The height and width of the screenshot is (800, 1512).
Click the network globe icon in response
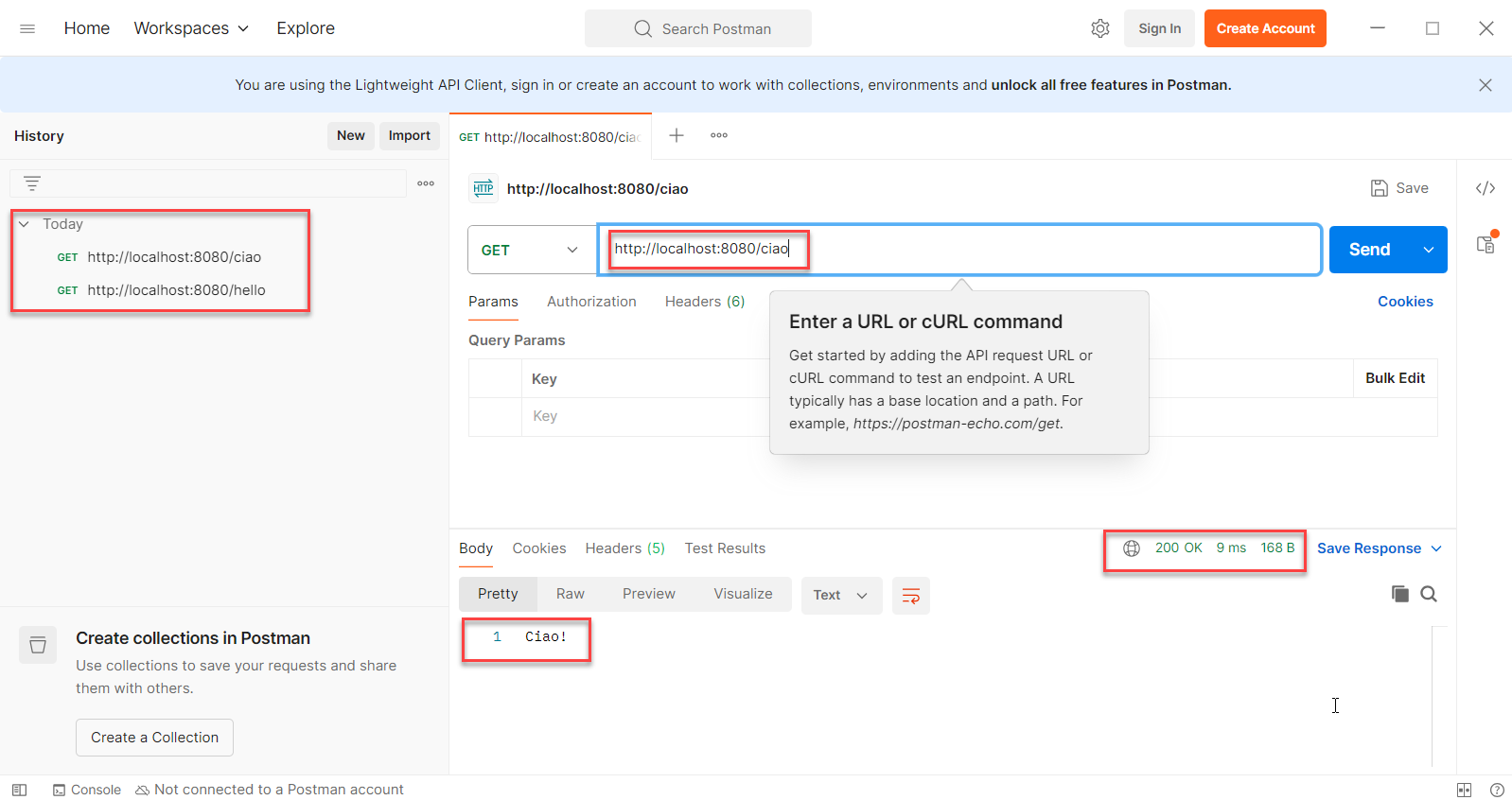(1132, 548)
